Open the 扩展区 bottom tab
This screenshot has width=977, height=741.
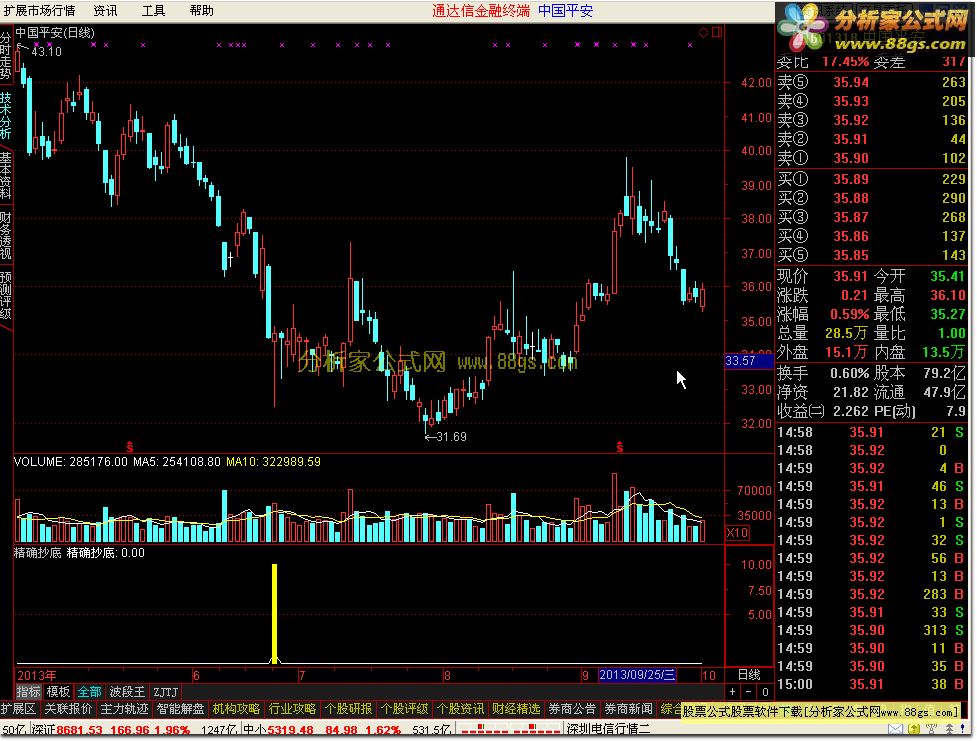[x=19, y=709]
